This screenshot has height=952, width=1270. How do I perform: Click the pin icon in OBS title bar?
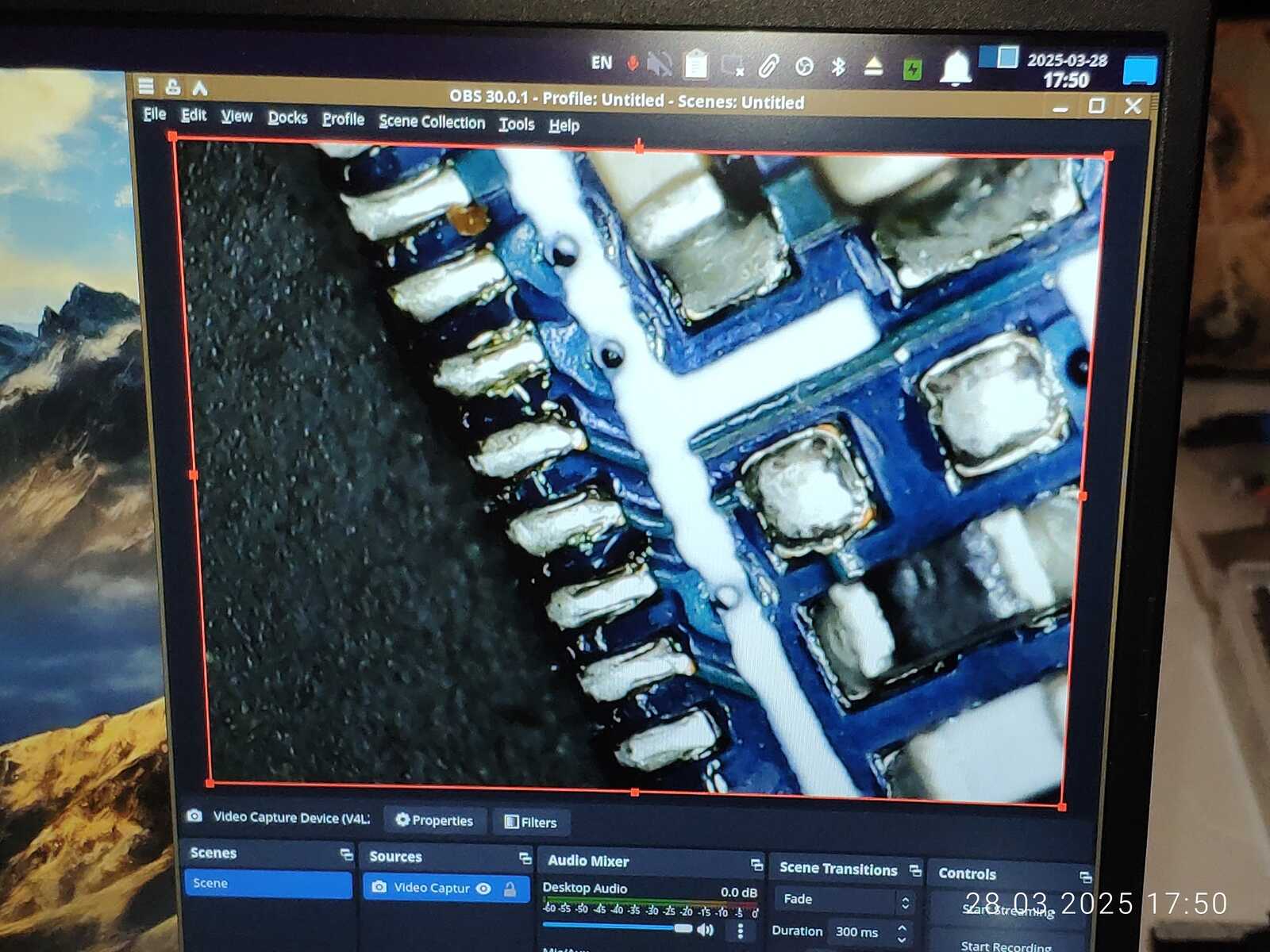click(x=172, y=86)
